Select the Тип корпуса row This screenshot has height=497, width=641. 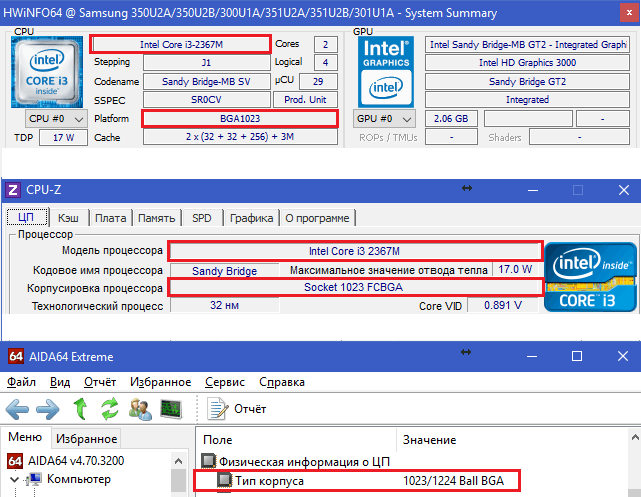pyautogui.click(x=269, y=482)
